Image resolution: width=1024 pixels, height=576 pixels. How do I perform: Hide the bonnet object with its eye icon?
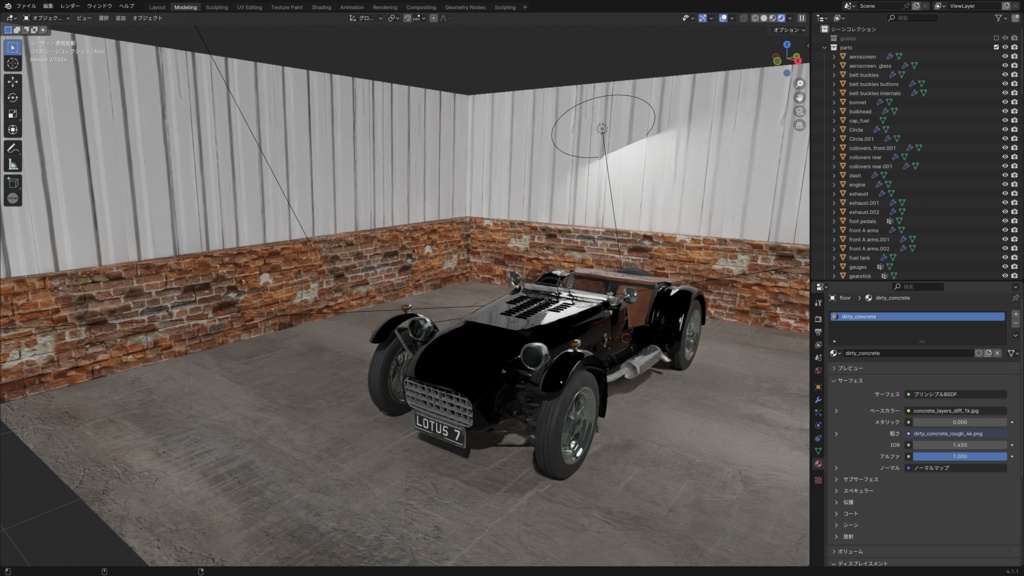tap(1005, 103)
